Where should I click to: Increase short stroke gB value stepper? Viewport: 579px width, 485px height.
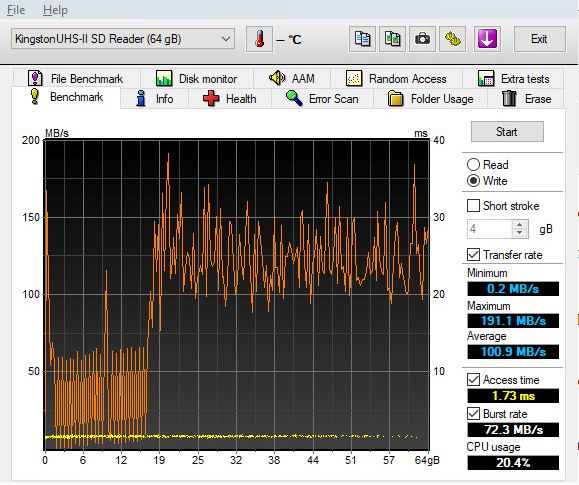pyautogui.click(x=520, y=225)
